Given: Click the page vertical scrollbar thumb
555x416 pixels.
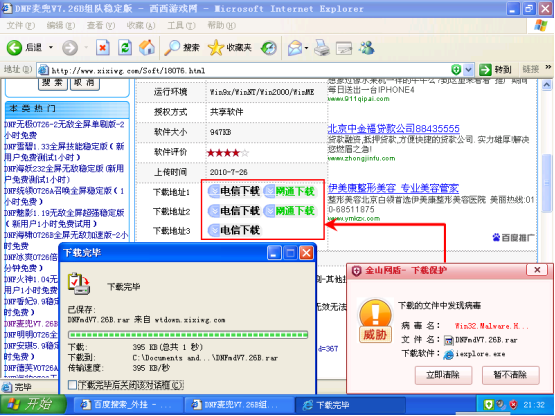Looking at the screenshot, I should [547, 183].
